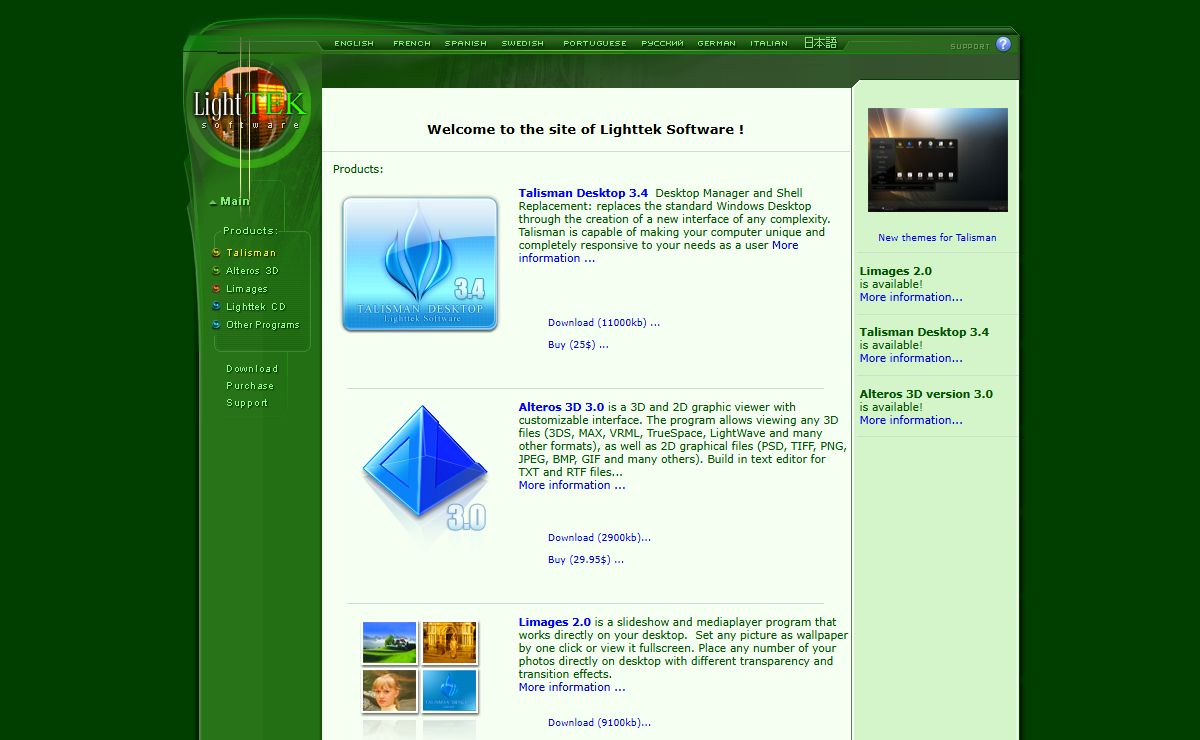Click the Alteros 3D version 3.0 news heading
This screenshot has height=740, width=1200.
926,394
